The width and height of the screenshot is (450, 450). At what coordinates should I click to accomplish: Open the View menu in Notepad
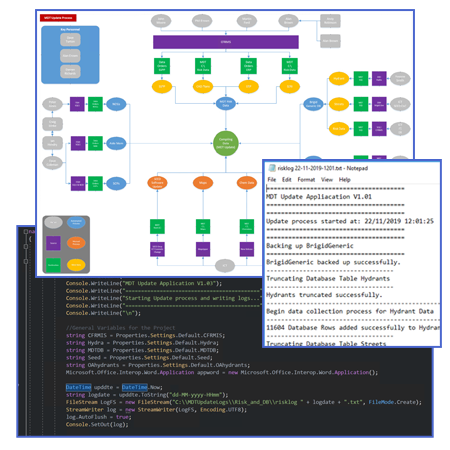click(x=327, y=180)
